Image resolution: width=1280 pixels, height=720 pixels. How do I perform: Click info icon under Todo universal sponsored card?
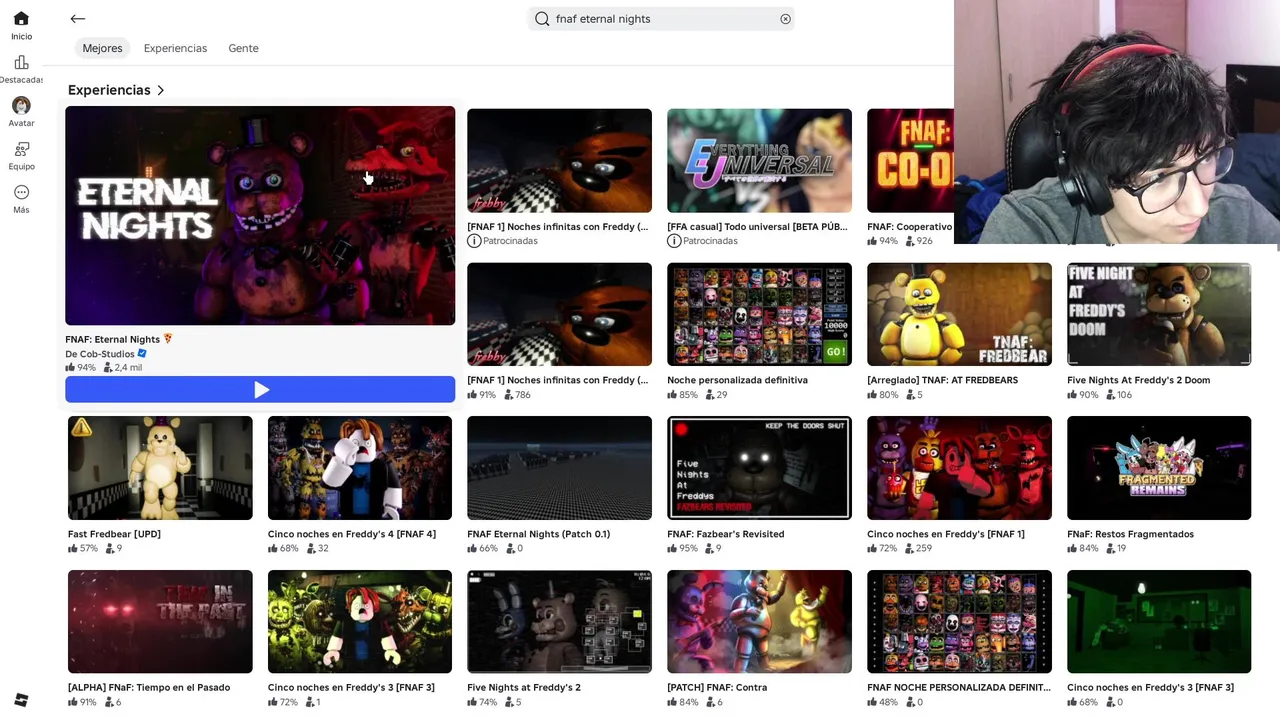click(x=674, y=241)
